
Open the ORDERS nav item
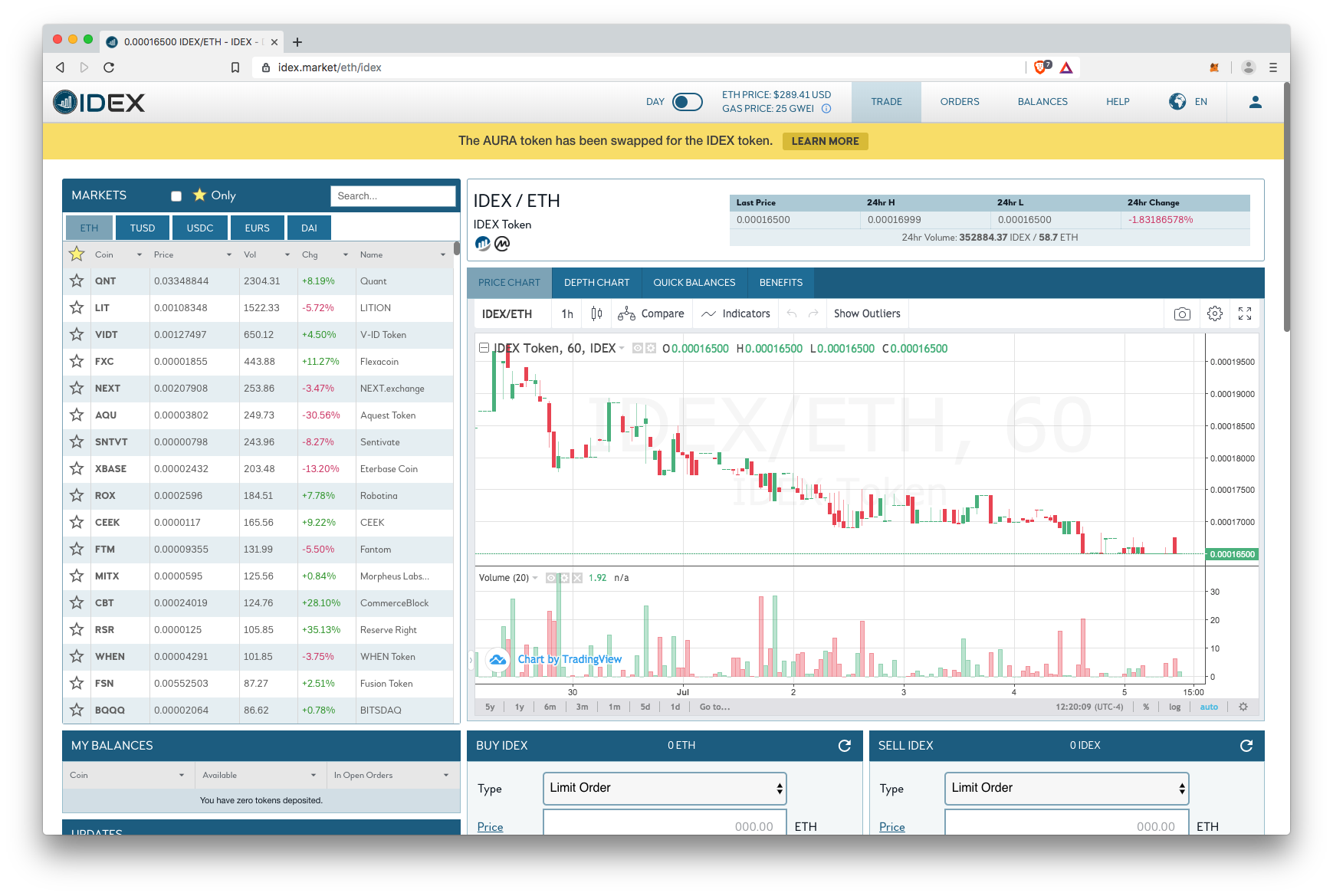960,102
